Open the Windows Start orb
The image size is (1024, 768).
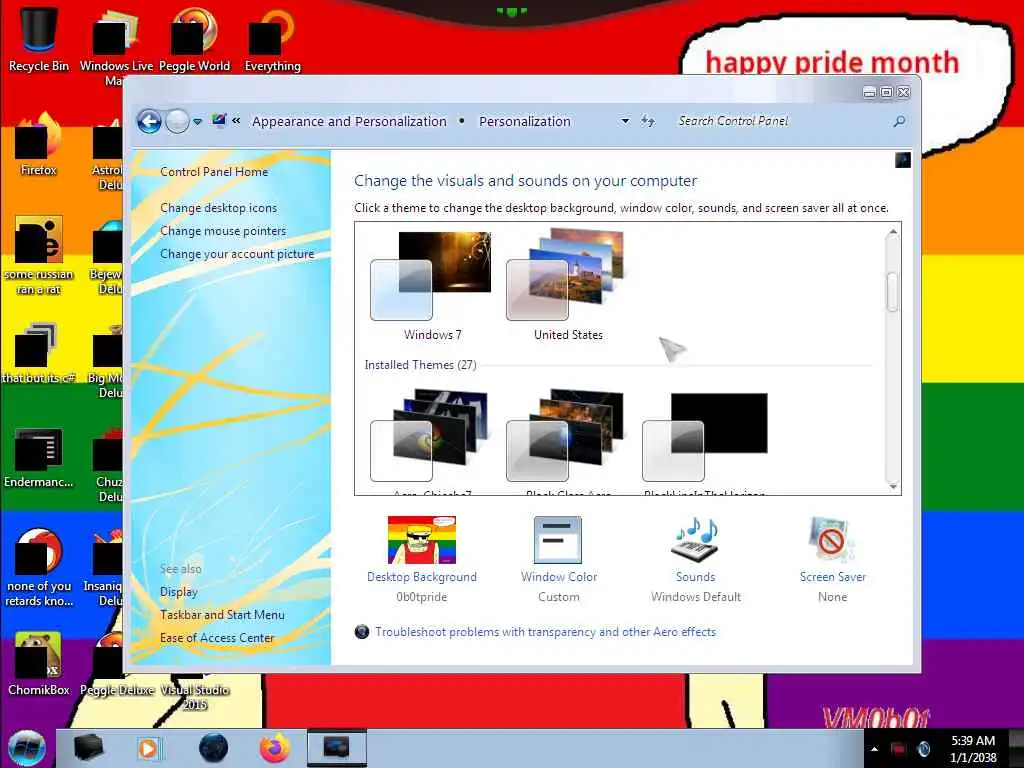click(x=27, y=748)
